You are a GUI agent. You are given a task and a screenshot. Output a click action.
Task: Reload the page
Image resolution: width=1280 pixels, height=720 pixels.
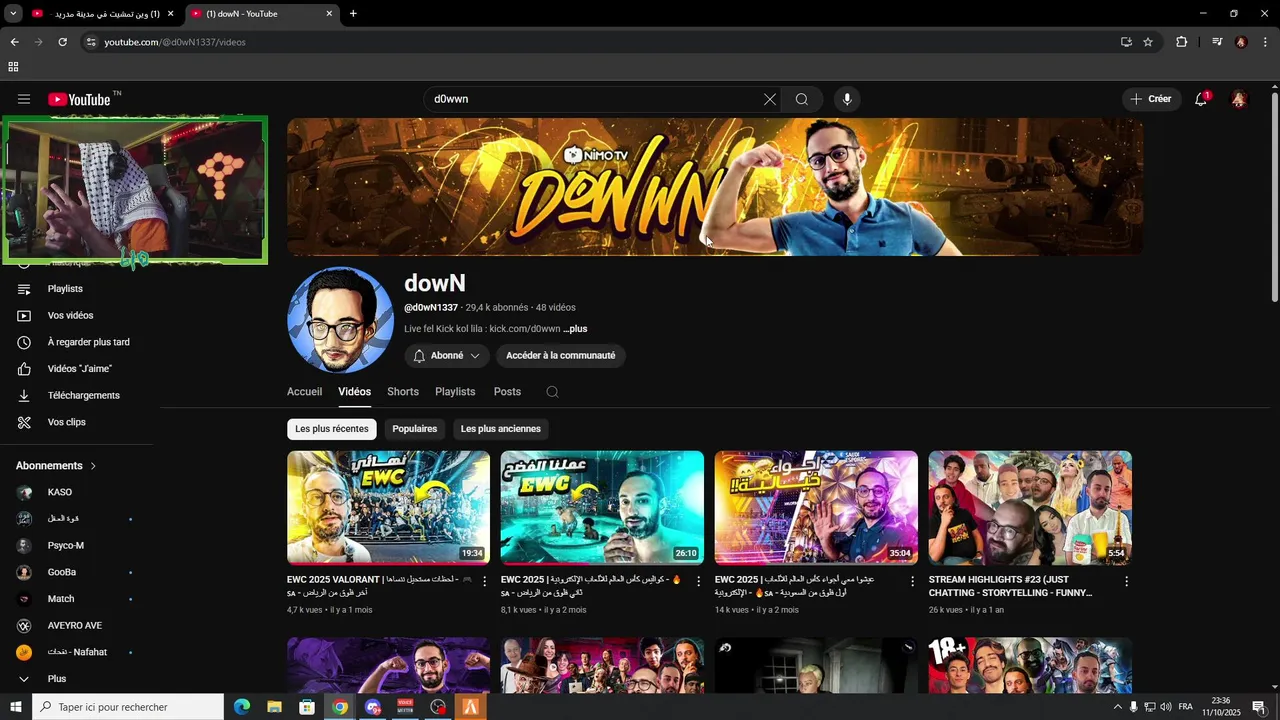tap(62, 42)
